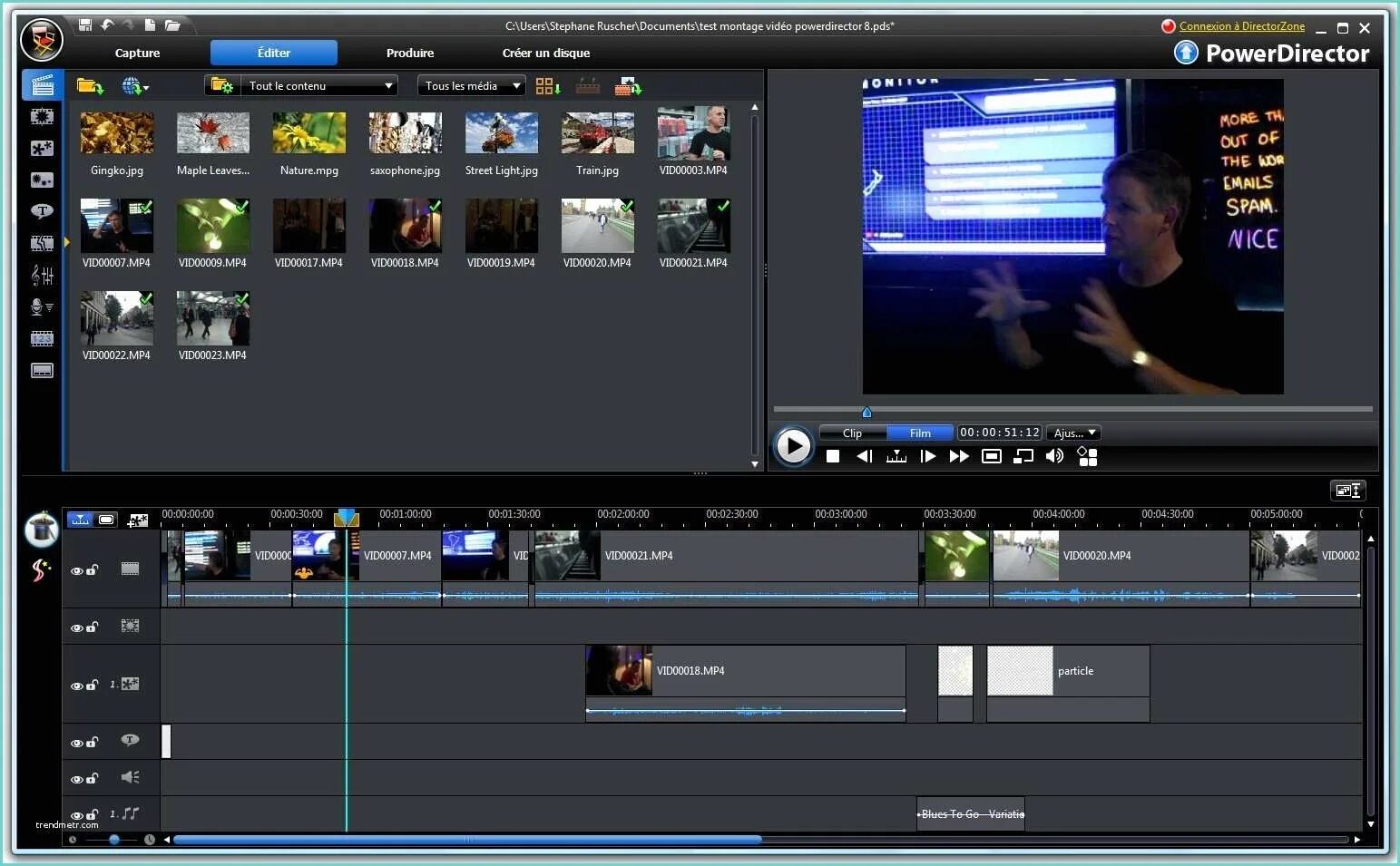Open the Media Room icon in sidebar
The image size is (1400, 866).
click(x=42, y=85)
